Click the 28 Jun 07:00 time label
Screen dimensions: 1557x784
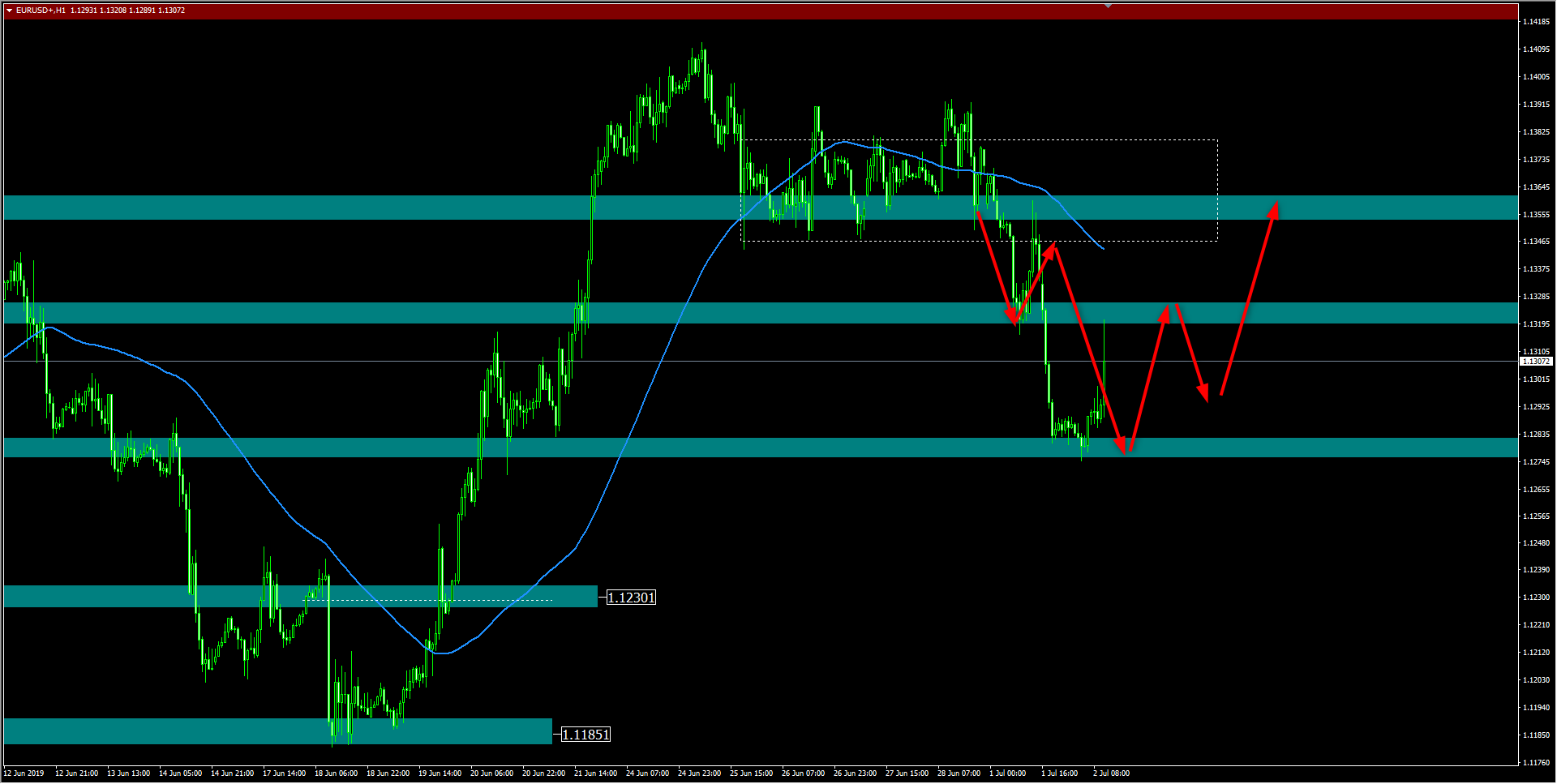(x=959, y=773)
